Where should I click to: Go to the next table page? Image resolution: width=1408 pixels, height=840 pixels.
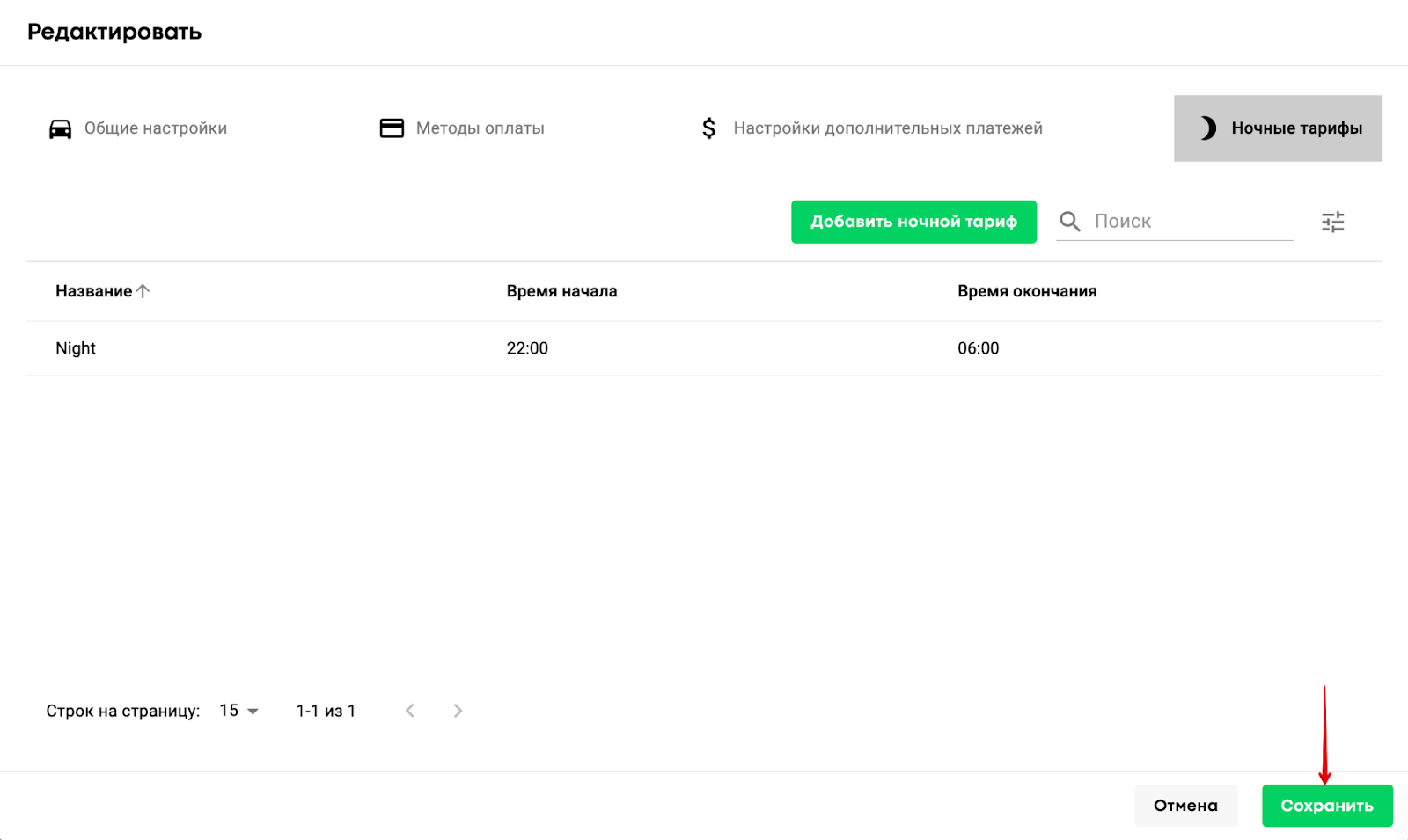pyautogui.click(x=458, y=711)
